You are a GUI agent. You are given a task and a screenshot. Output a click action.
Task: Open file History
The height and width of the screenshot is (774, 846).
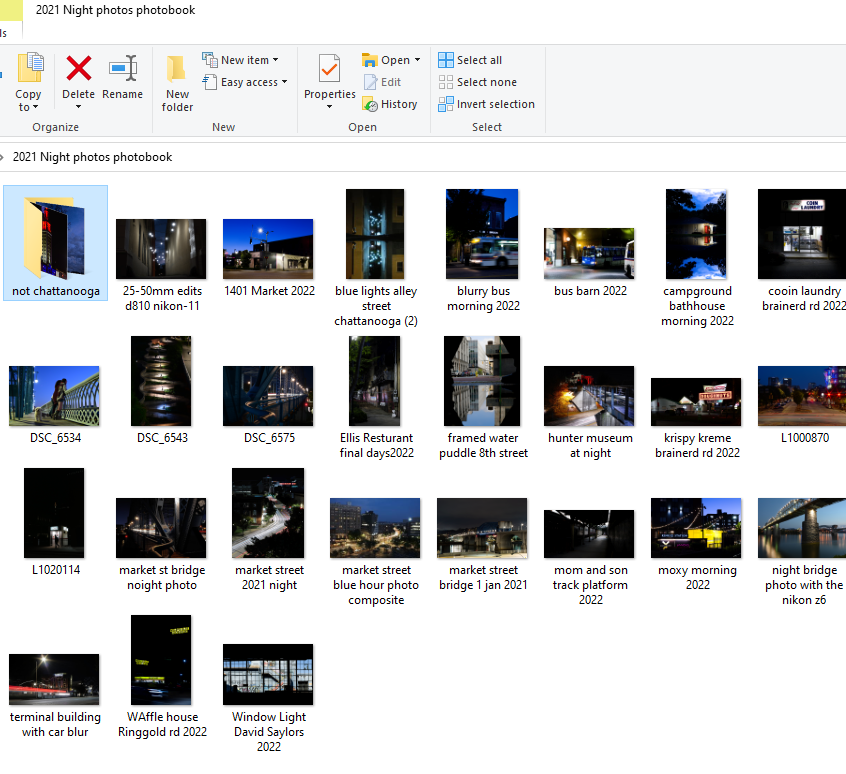pos(390,104)
